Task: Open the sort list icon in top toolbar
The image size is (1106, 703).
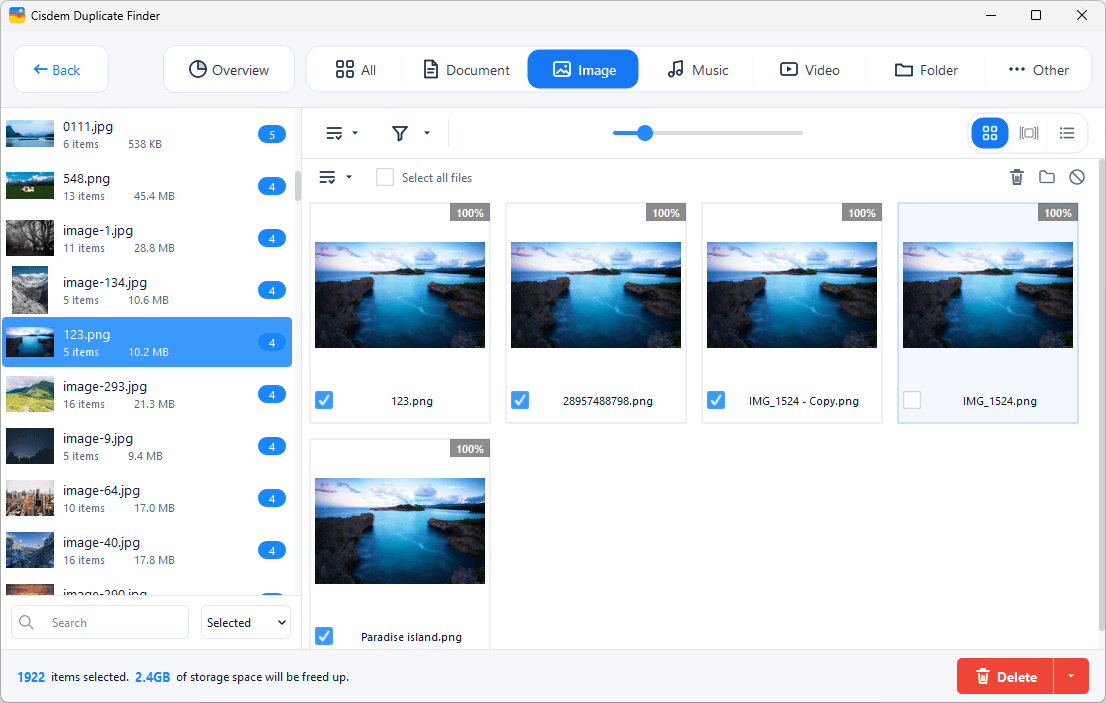Action: pyautogui.click(x=334, y=133)
